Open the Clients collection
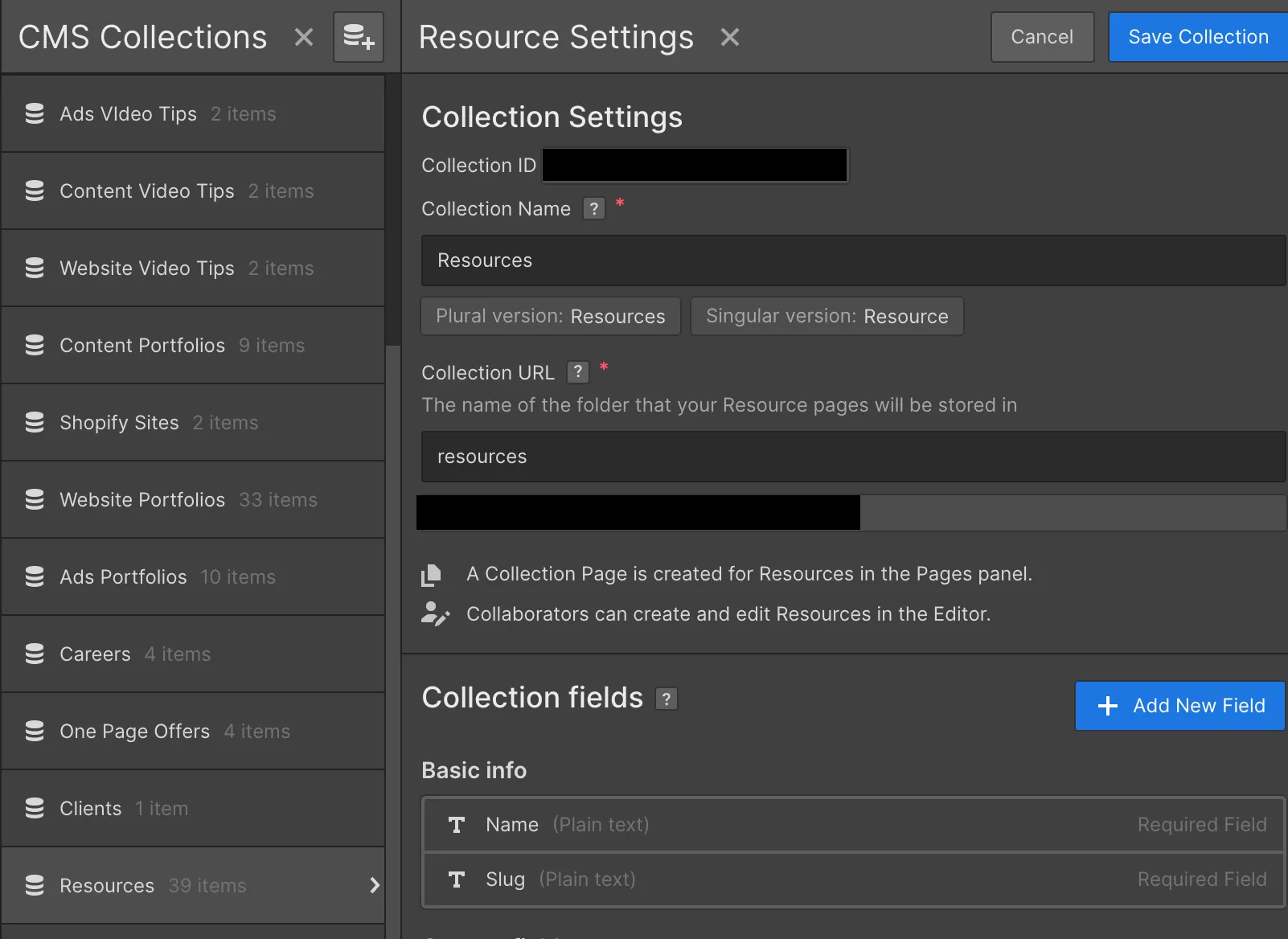This screenshot has height=939, width=1288. click(193, 809)
